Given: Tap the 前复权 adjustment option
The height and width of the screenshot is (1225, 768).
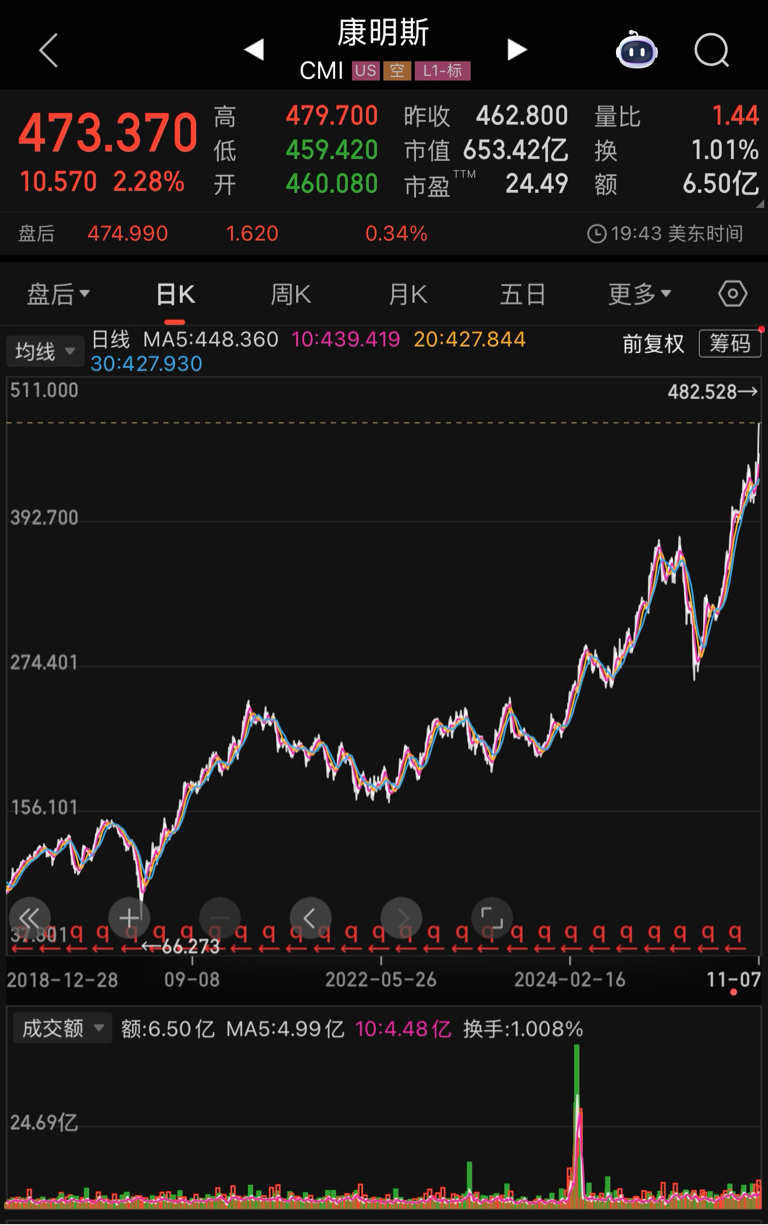Looking at the screenshot, I should tap(653, 344).
